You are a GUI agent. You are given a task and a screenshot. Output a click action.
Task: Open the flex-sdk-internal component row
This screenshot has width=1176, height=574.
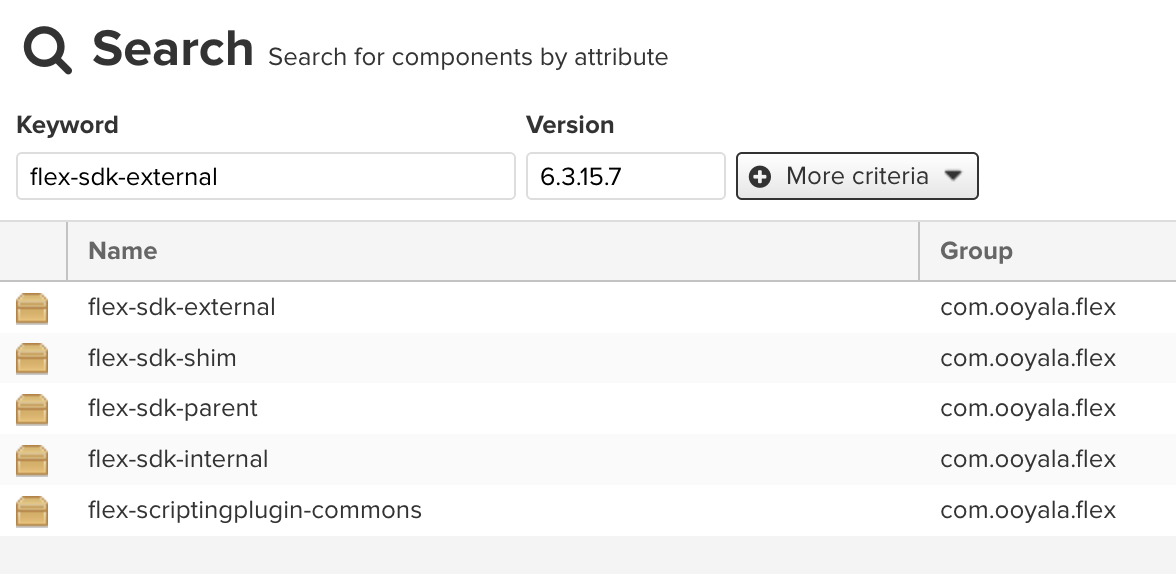point(178,460)
